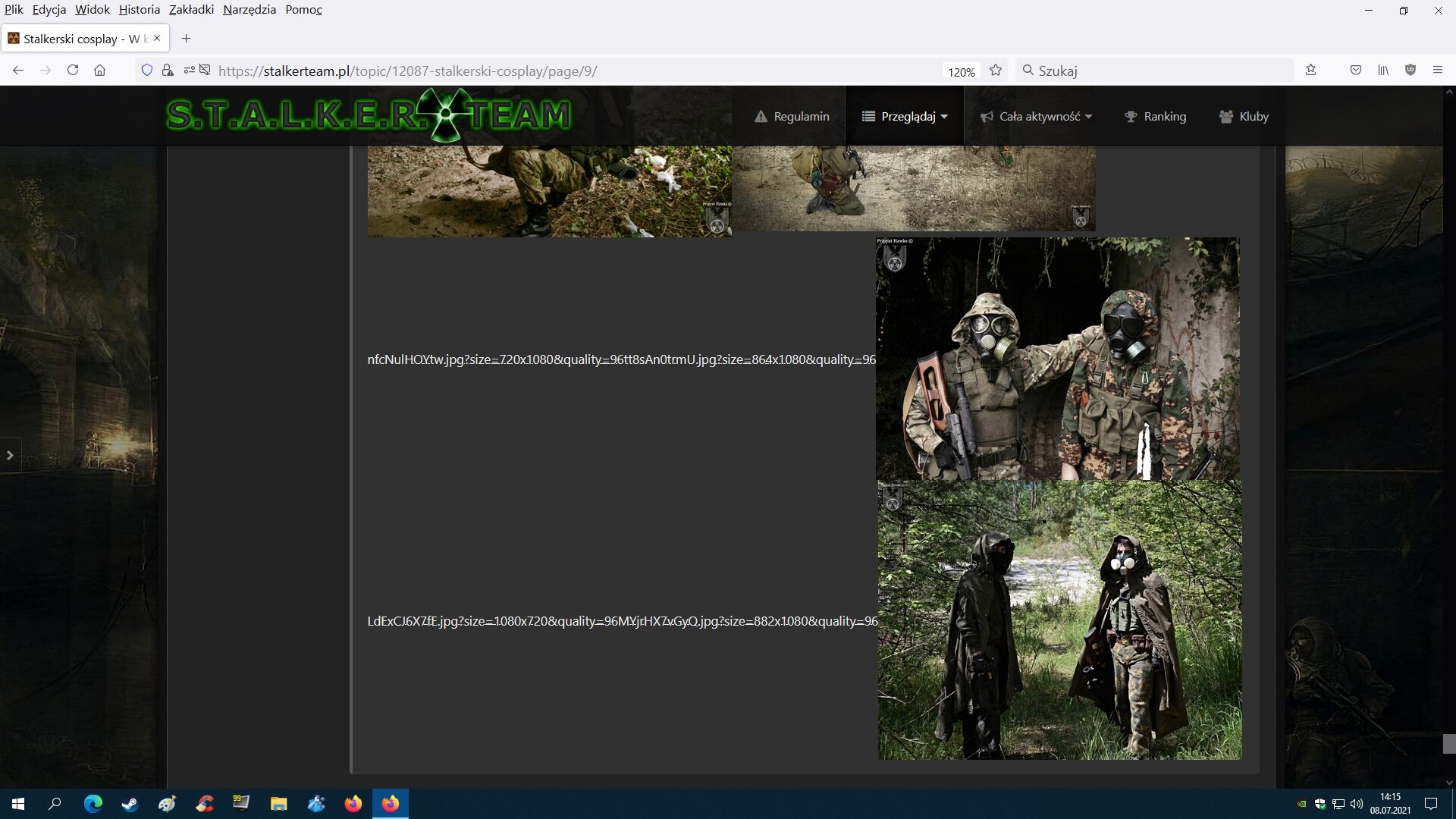Open the Historia menu
This screenshot has height=819, width=1456.
pos(139,9)
